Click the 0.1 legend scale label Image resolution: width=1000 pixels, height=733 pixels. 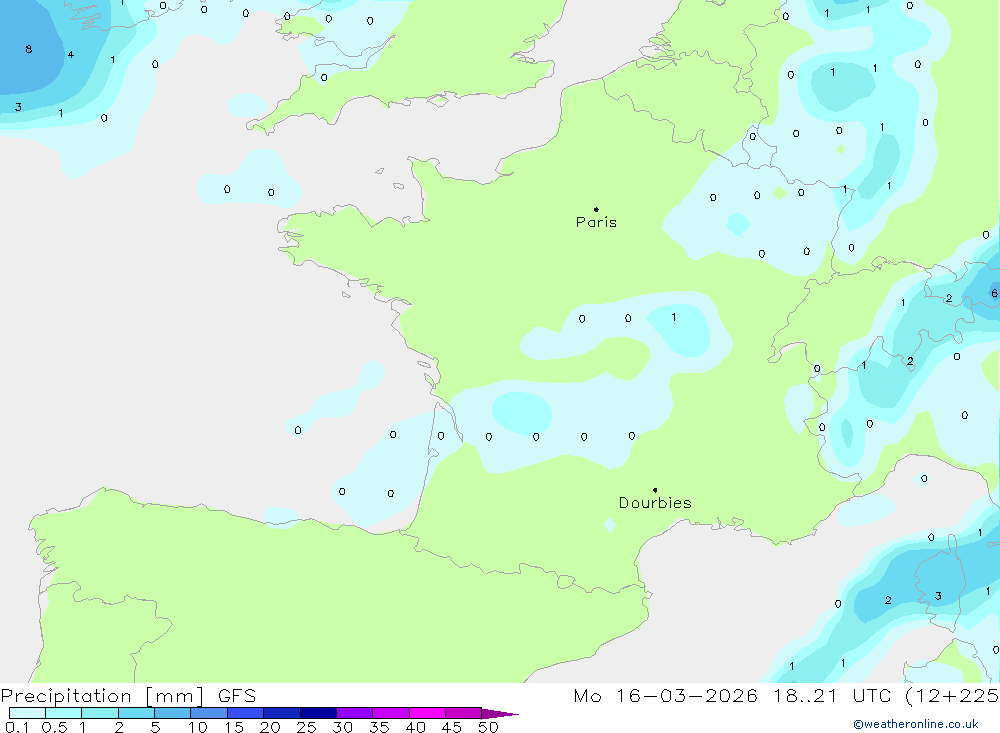click(x=17, y=727)
